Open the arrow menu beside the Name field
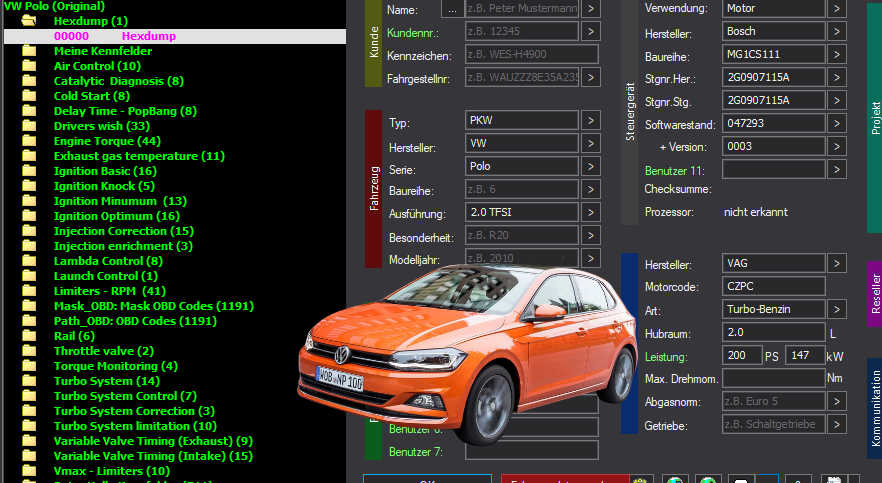This screenshot has width=882, height=483. pos(591,8)
